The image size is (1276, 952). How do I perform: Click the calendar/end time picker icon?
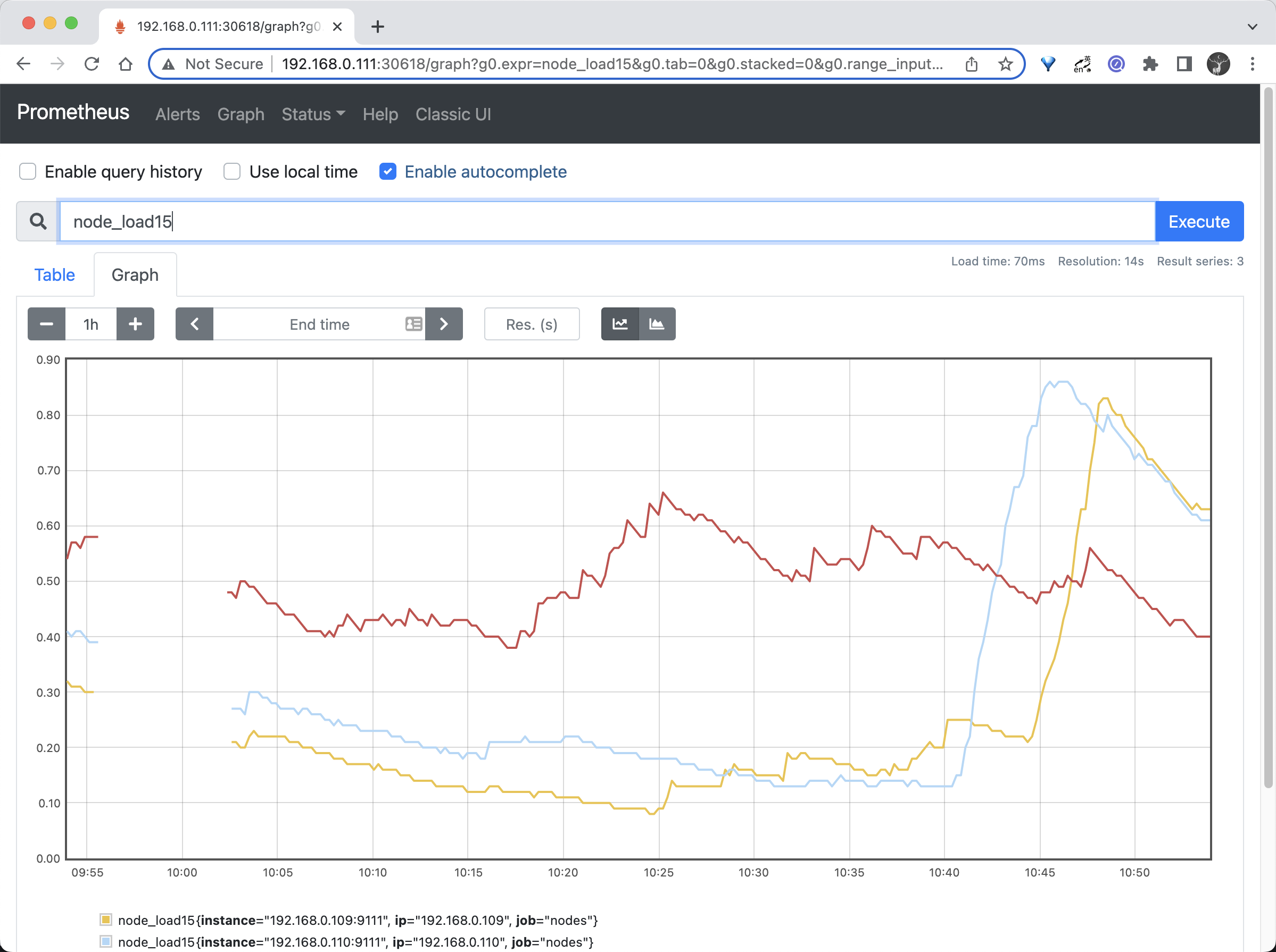413,323
